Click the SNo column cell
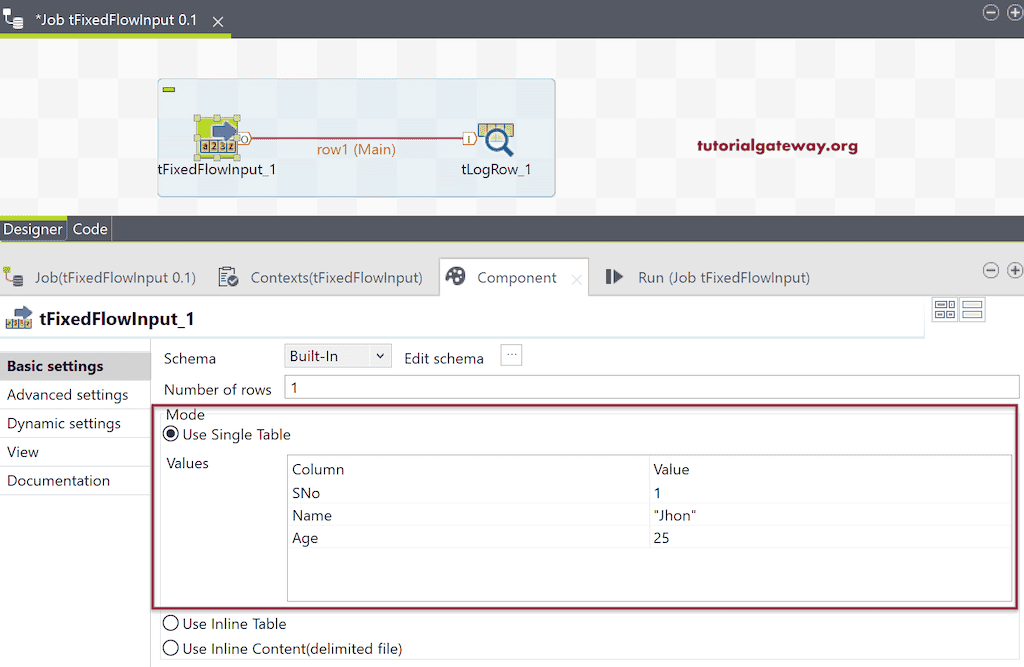This screenshot has width=1024, height=667. point(468,493)
